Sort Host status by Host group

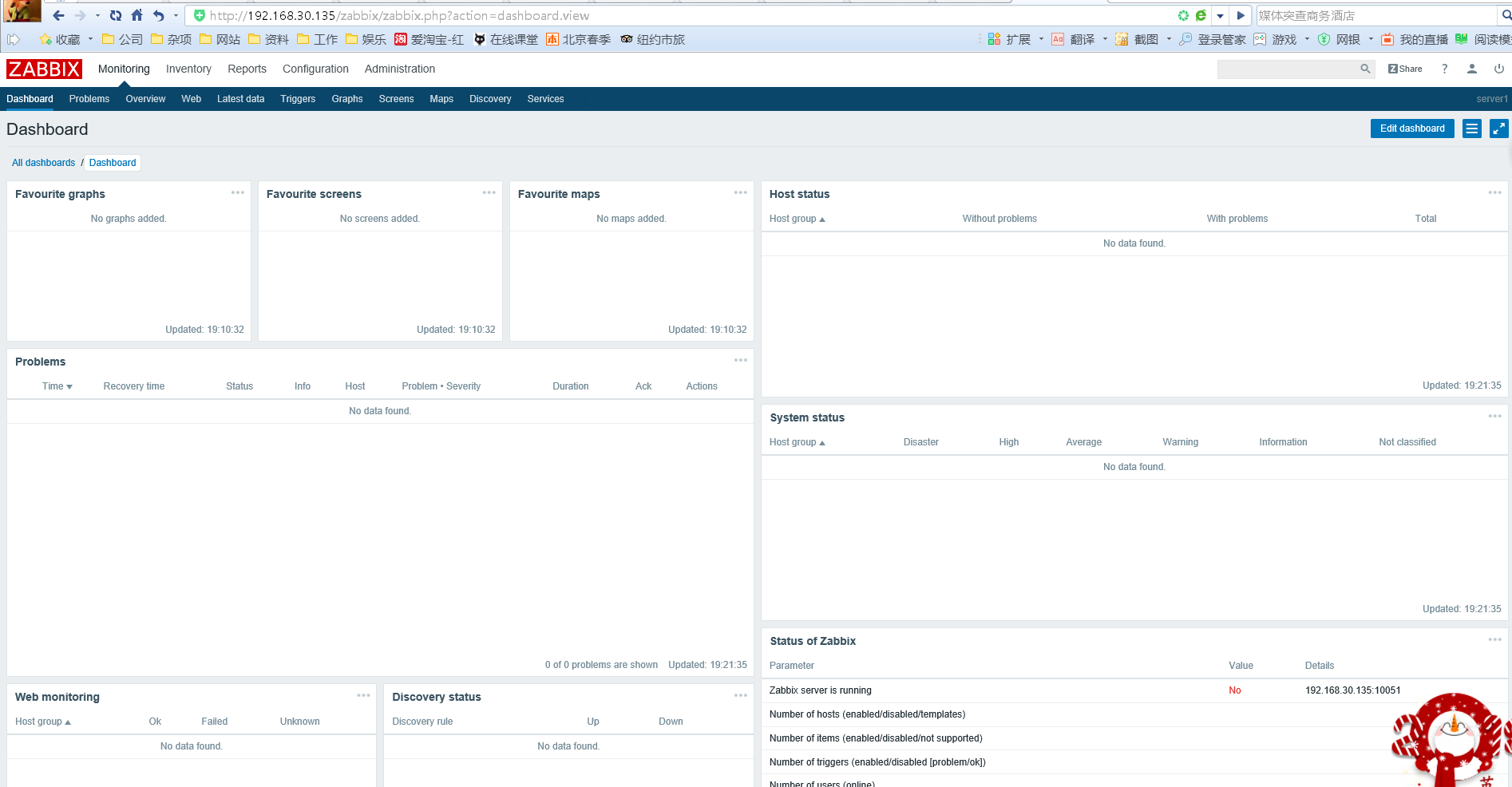797,219
